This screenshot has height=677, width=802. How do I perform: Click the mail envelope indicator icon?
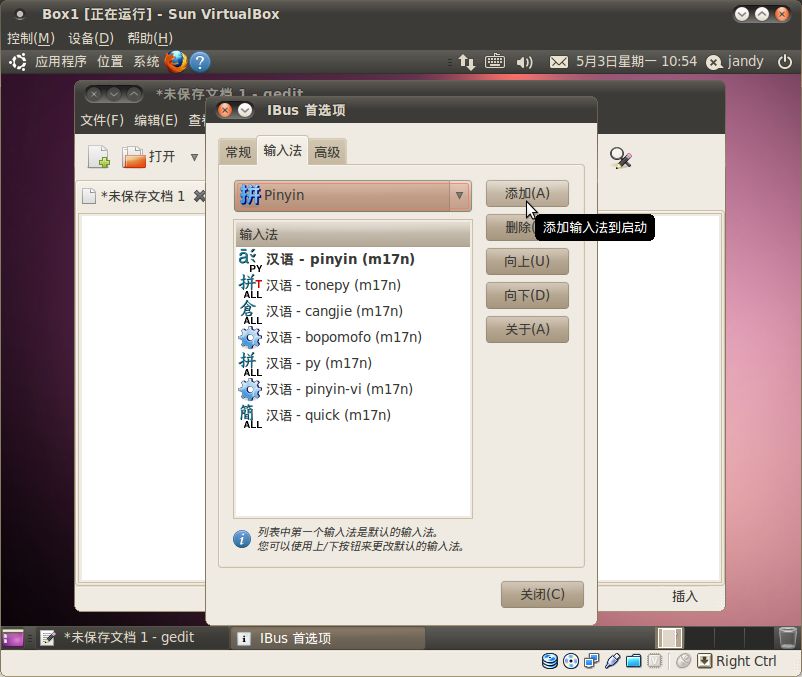559,62
